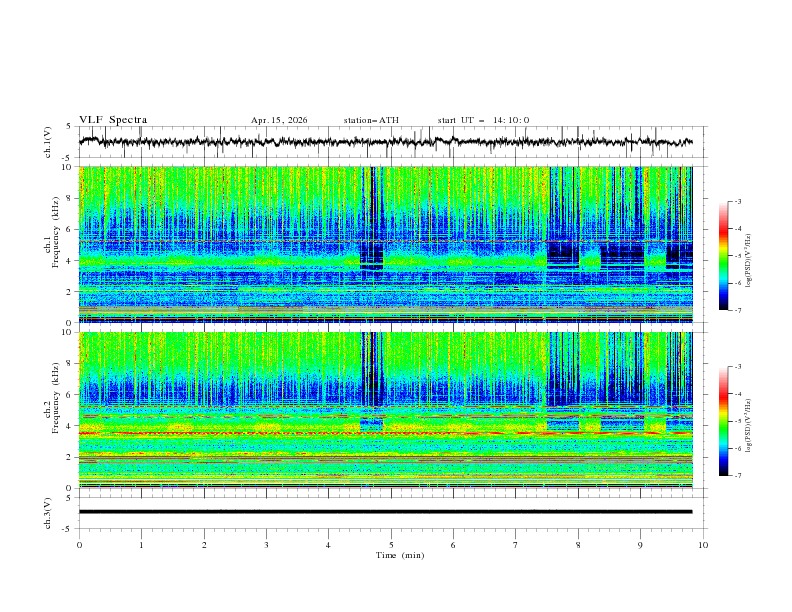
Task: Click the 'ch.3(V)' axis label
Action: pyautogui.click(x=48, y=513)
